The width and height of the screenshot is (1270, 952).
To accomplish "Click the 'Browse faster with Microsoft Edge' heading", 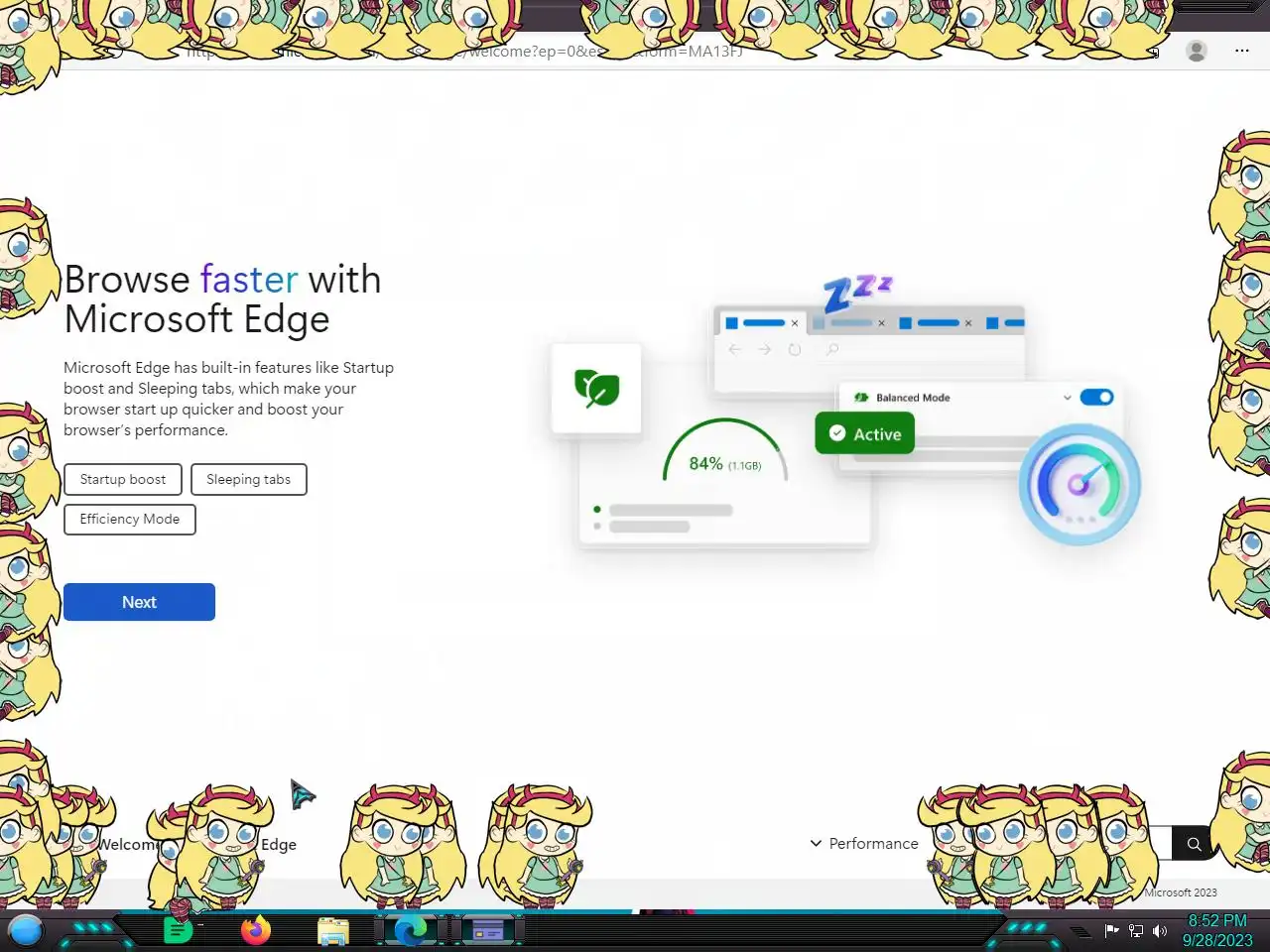I will 223,298.
